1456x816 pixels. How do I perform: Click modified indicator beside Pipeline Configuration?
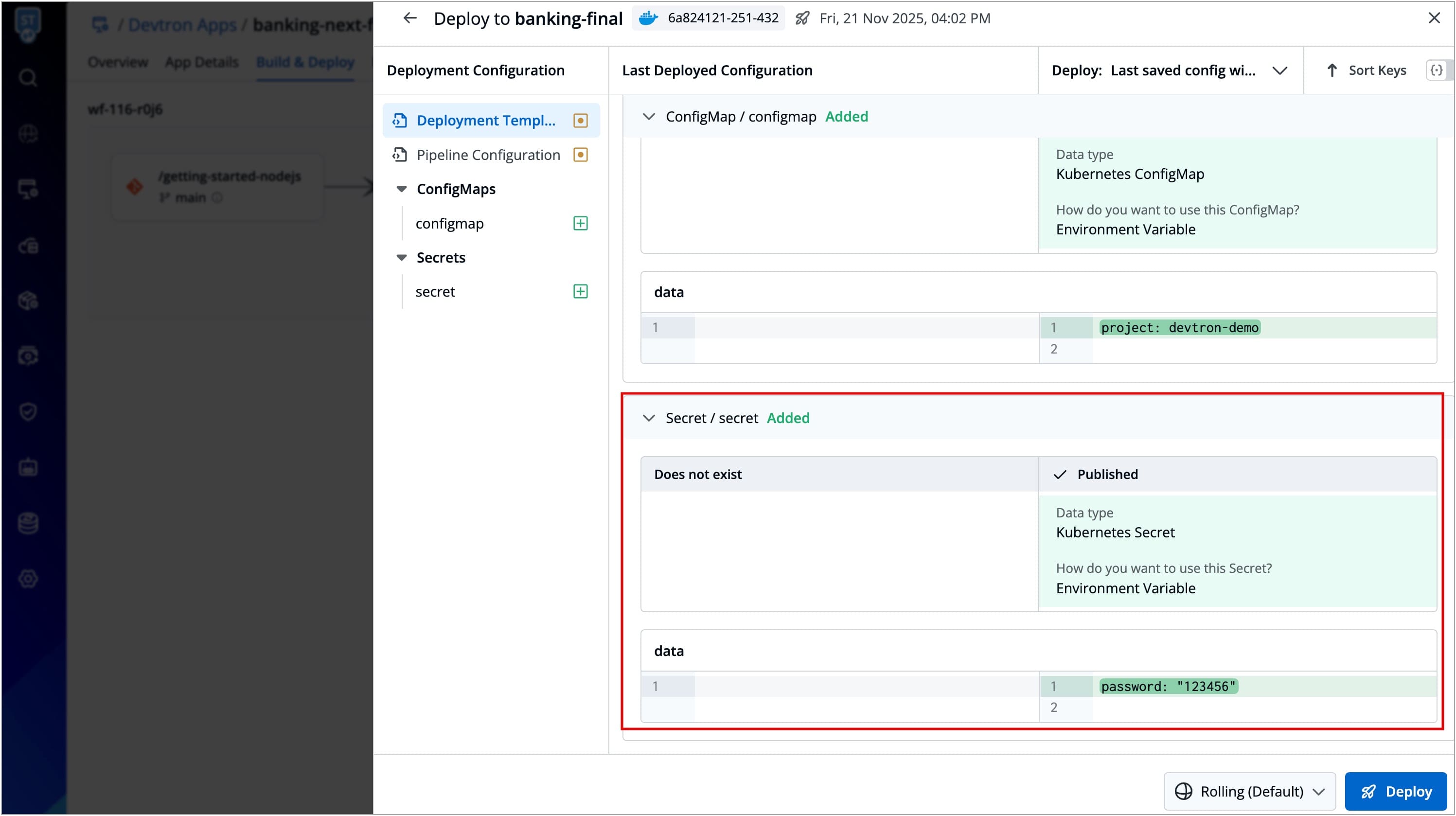[581, 155]
